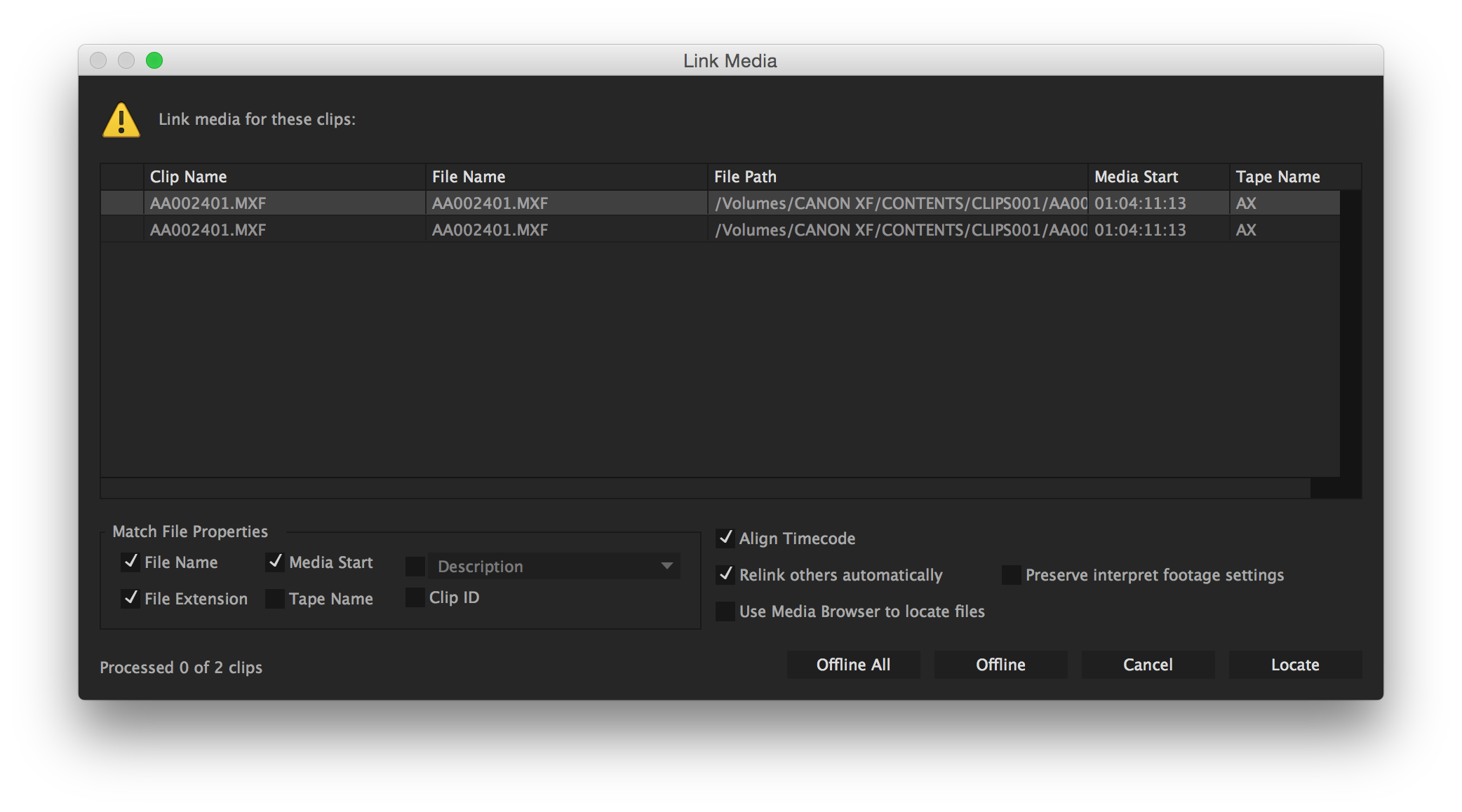Screen dimensions: 1462x812
Task: Enable Use Media Browser to locate files
Action: (725, 611)
